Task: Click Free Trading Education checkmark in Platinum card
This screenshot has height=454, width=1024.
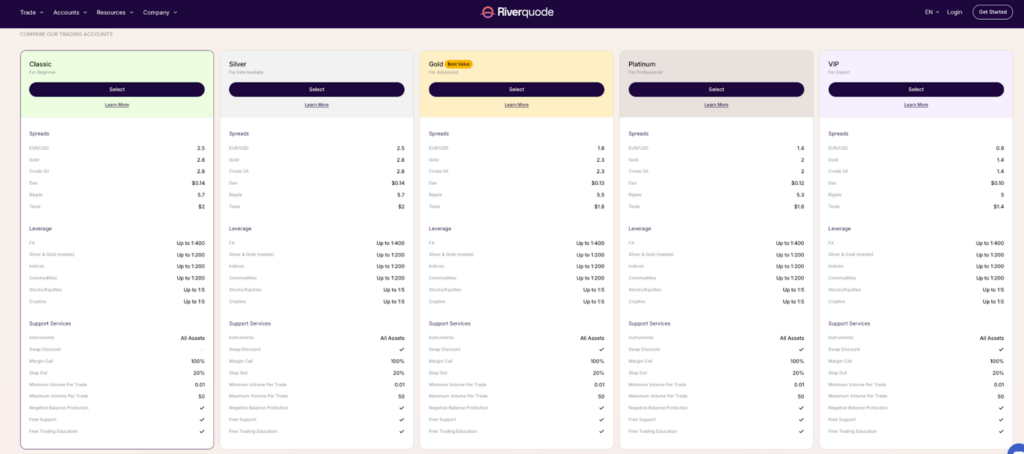Action: coord(802,431)
